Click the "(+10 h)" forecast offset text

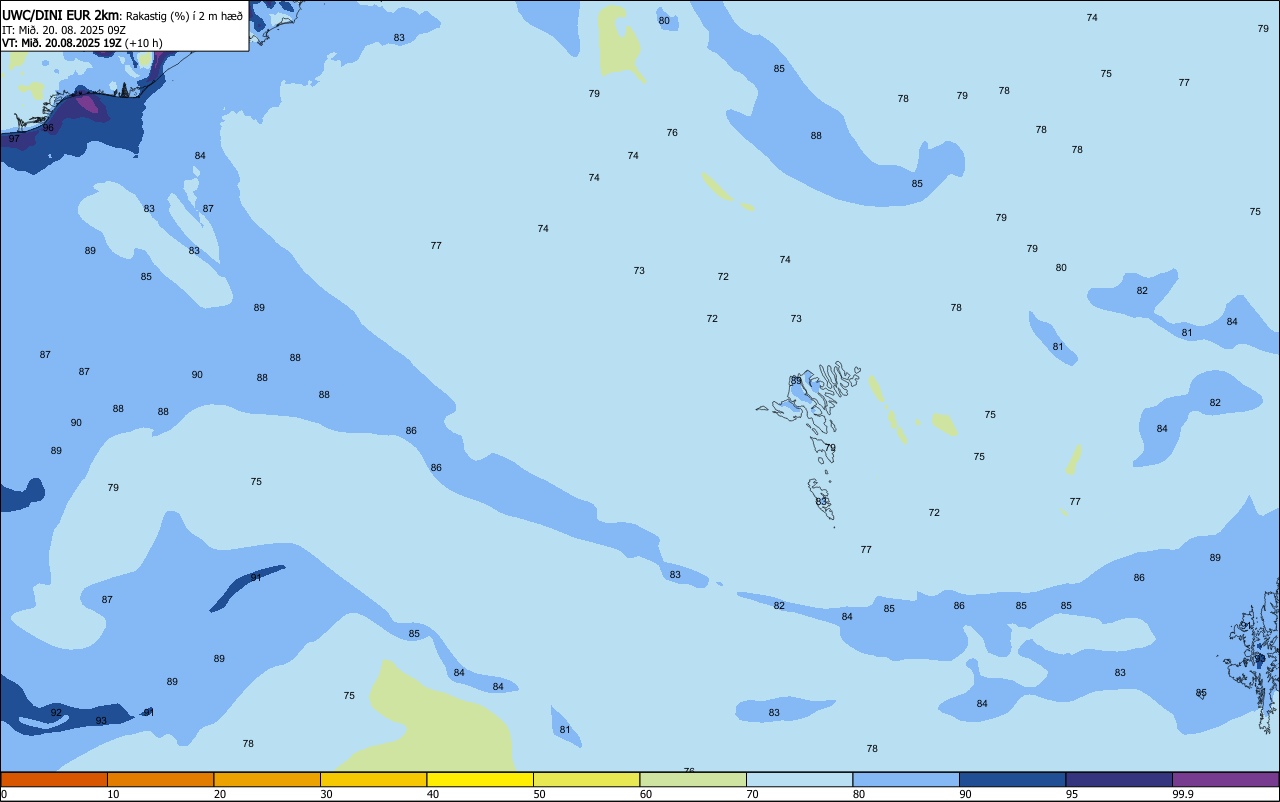pyautogui.click(x=144, y=43)
